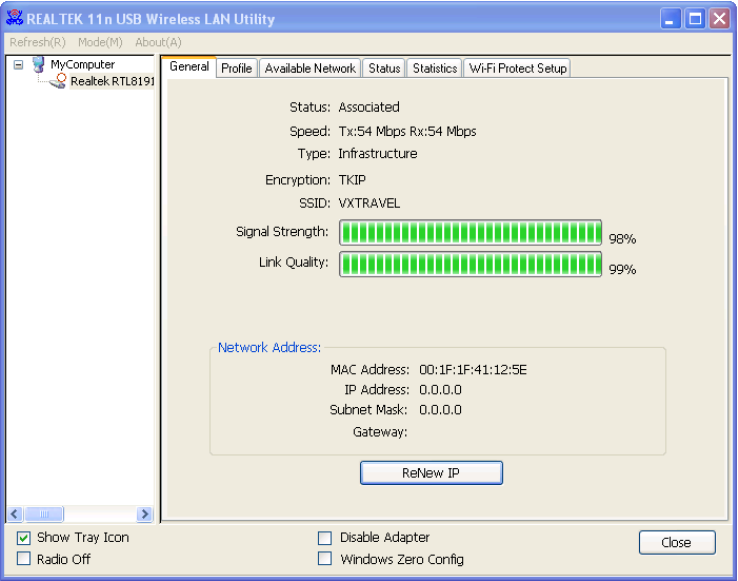Click the Signal Strength progress bar
Screen dimensions: 738x581
(x=471, y=233)
